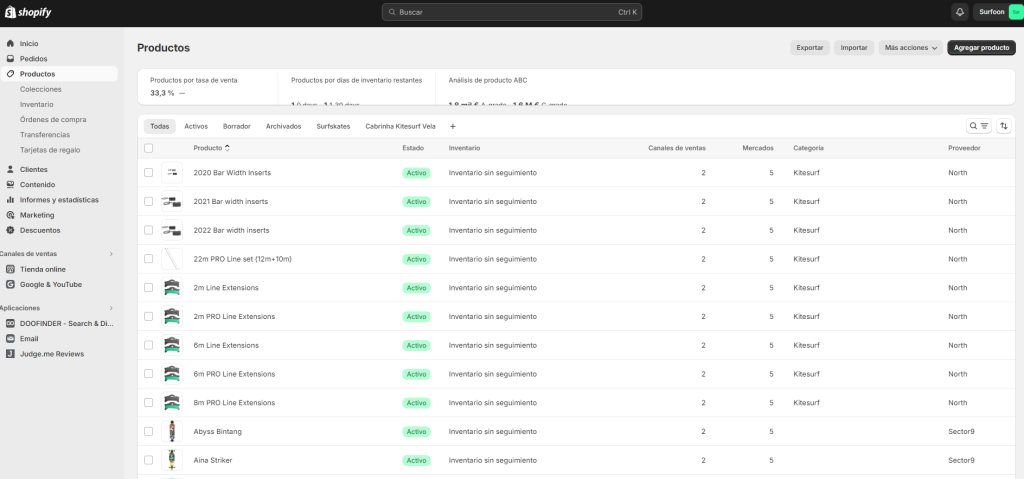Click the sort products icon
The height and width of the screenshot is (479, 1024).
tap(1004, 126)
